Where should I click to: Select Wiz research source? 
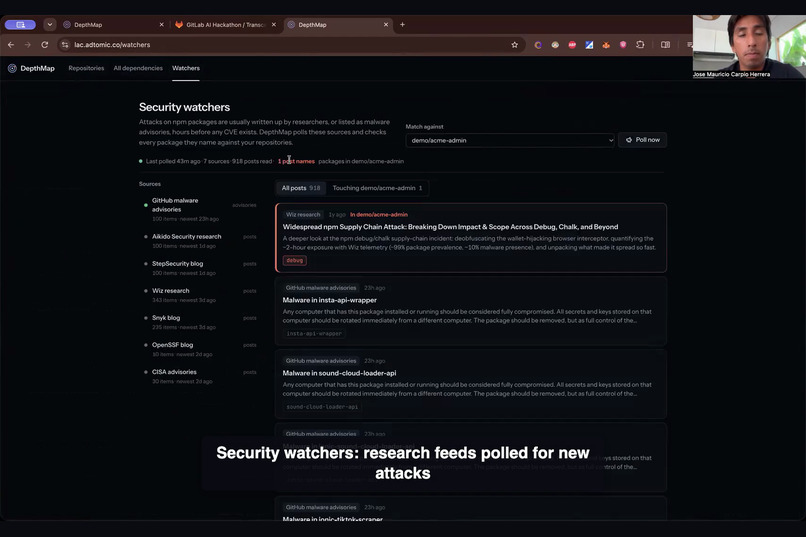198,295
